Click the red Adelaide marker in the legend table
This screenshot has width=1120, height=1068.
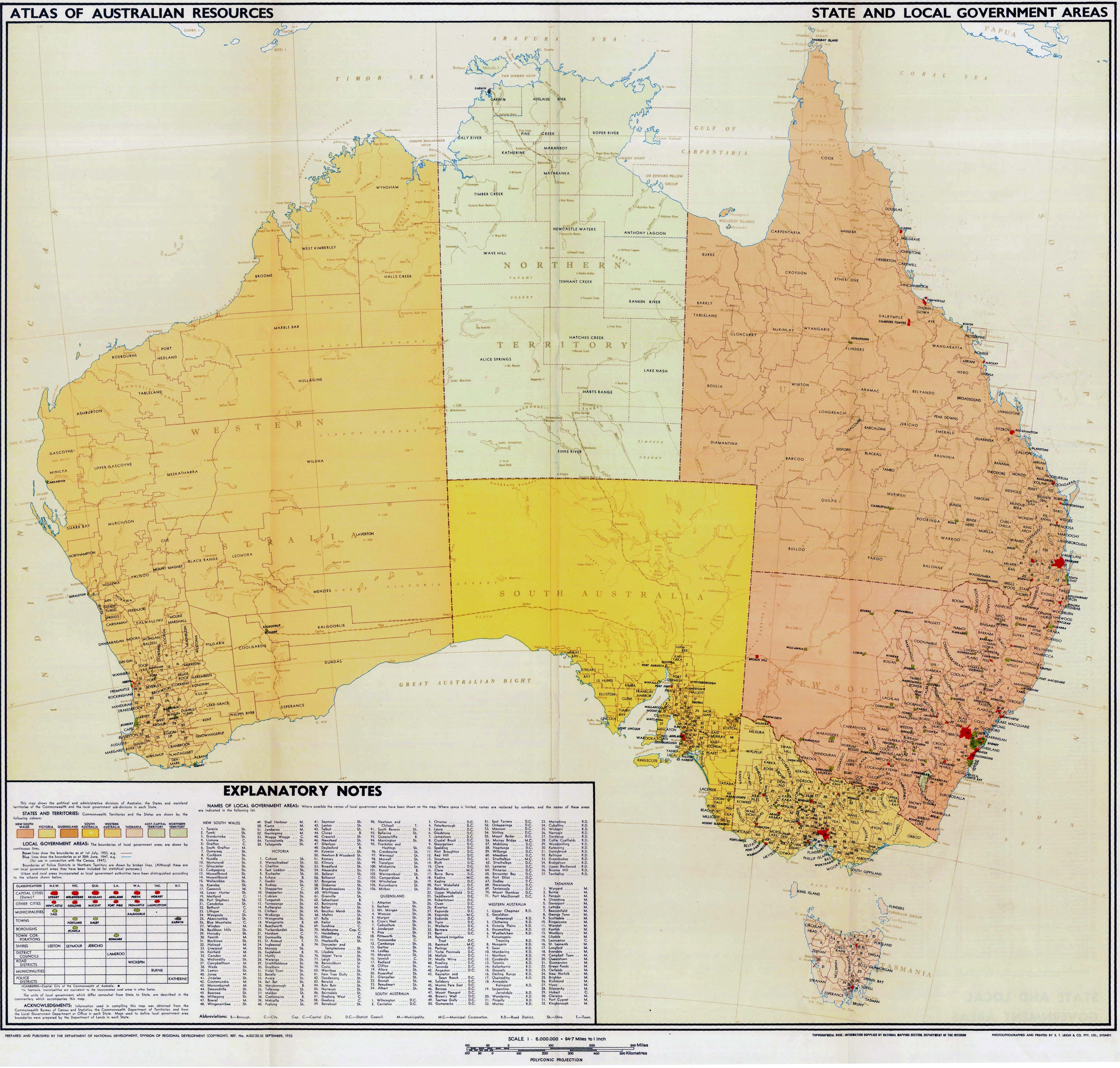point(116,893)
